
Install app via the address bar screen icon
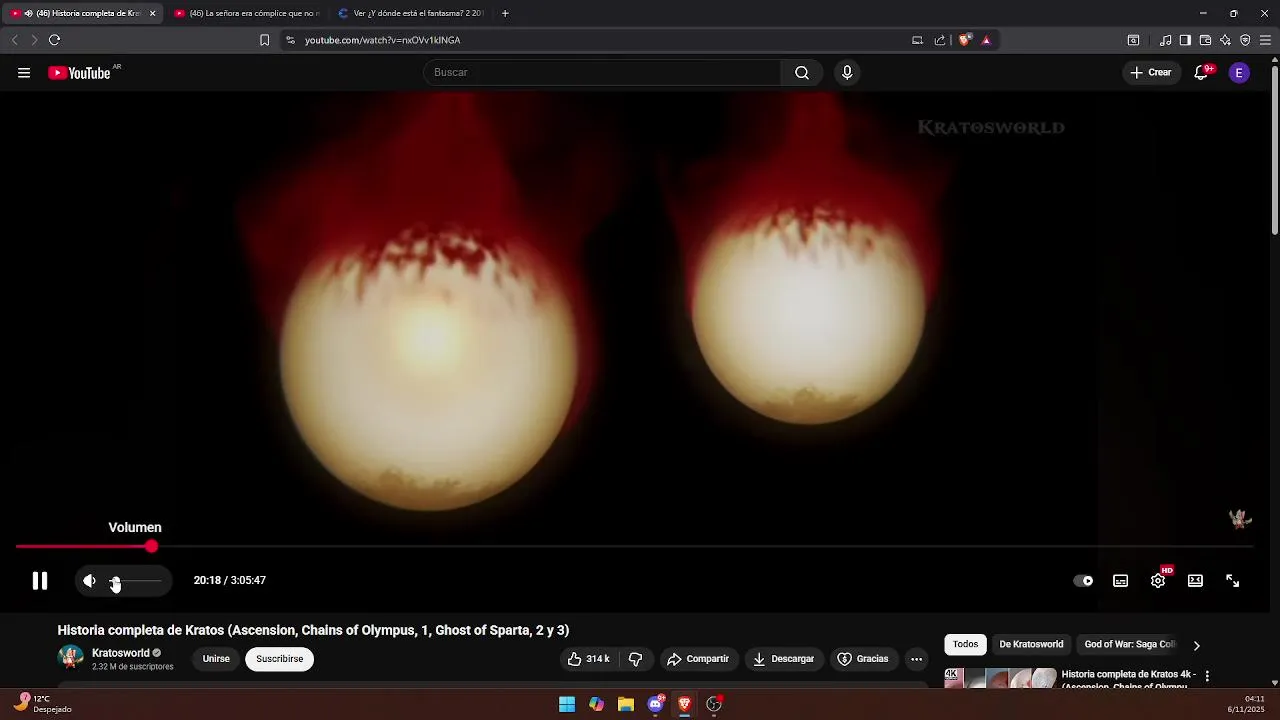click(x=917, y=40)
